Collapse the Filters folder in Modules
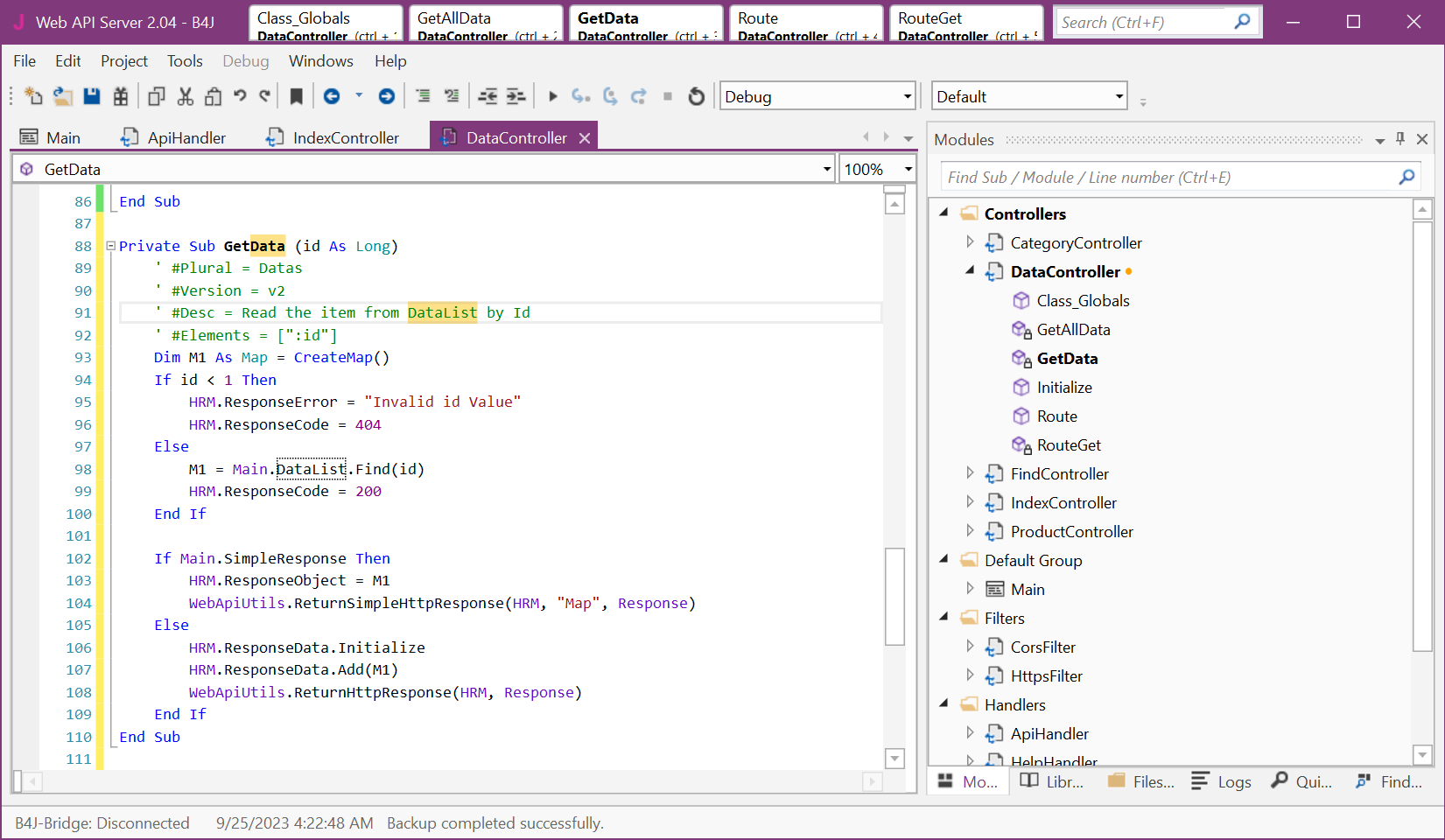Image resolution: width=1445 pixels, height=840 pixels. (x=944, y=618)
